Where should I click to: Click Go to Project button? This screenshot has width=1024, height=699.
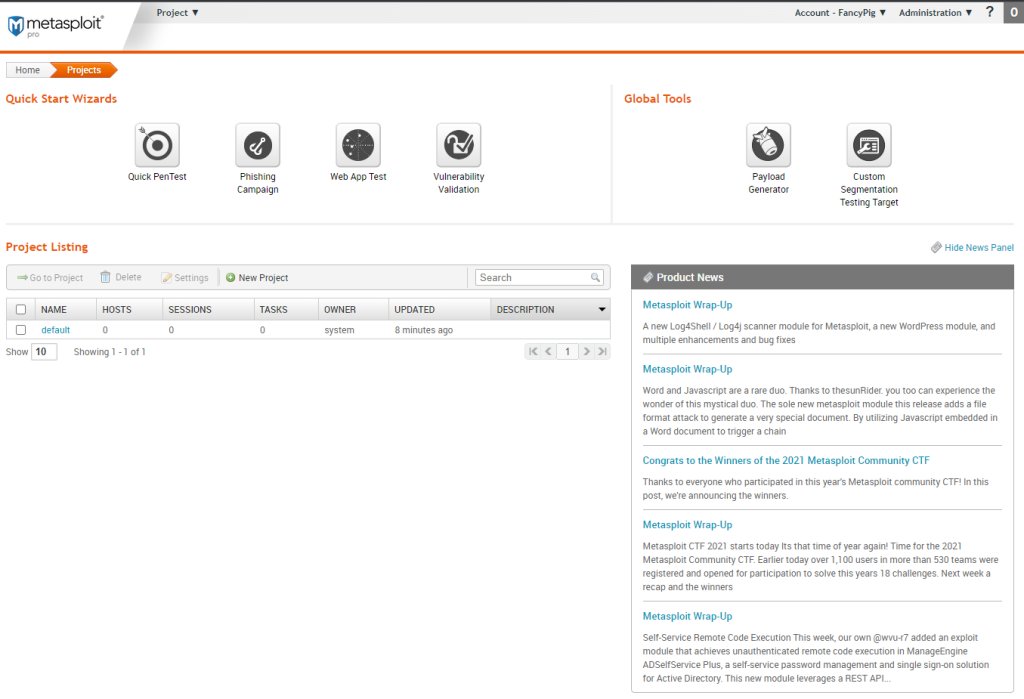pos(50,278)
